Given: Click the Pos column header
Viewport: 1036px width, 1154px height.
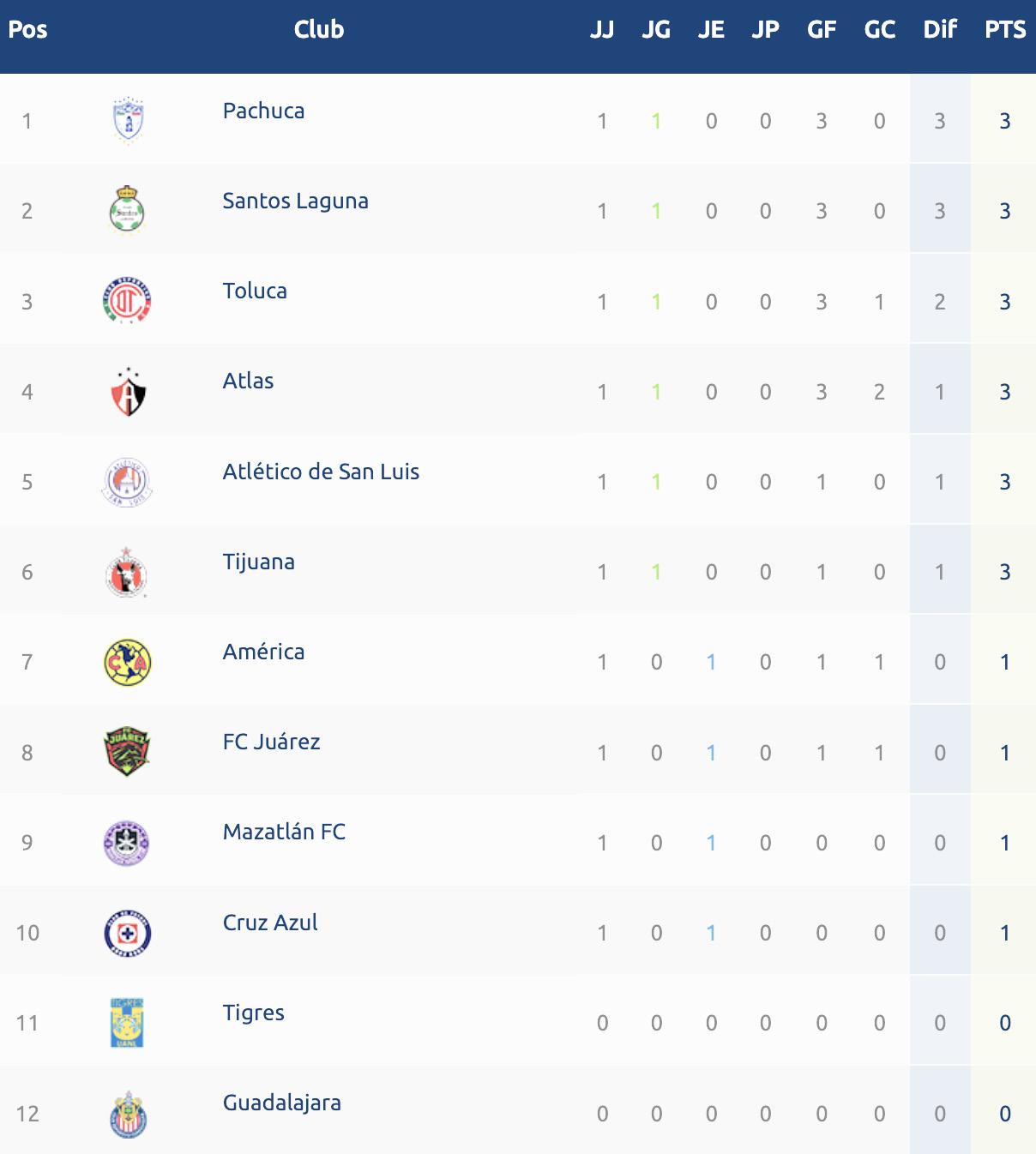Looking at the screenshot, I should pyautogui.click(x=27, y=30).
